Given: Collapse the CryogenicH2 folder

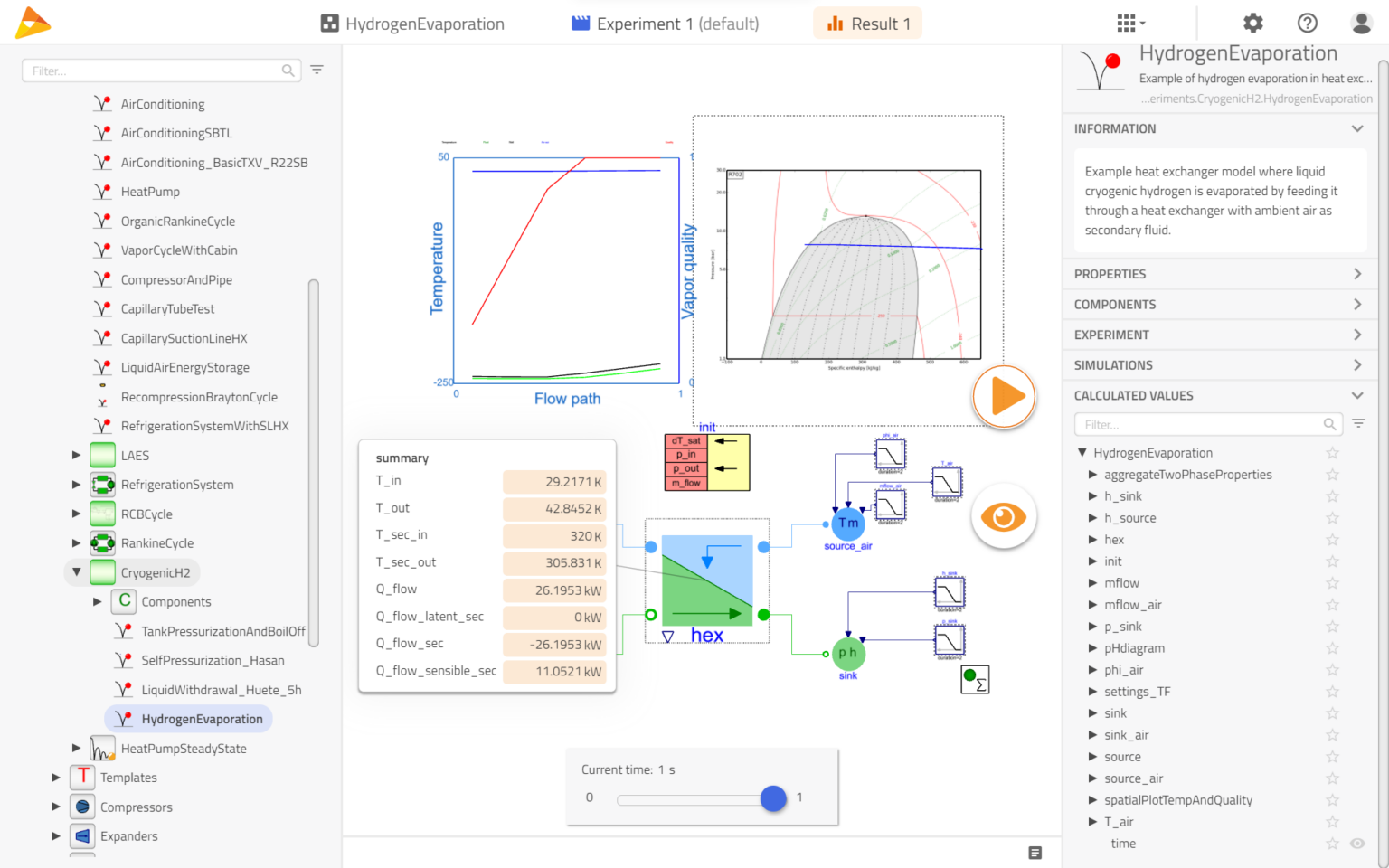Looking at the screenshot, I should click(x=76, y=571).
